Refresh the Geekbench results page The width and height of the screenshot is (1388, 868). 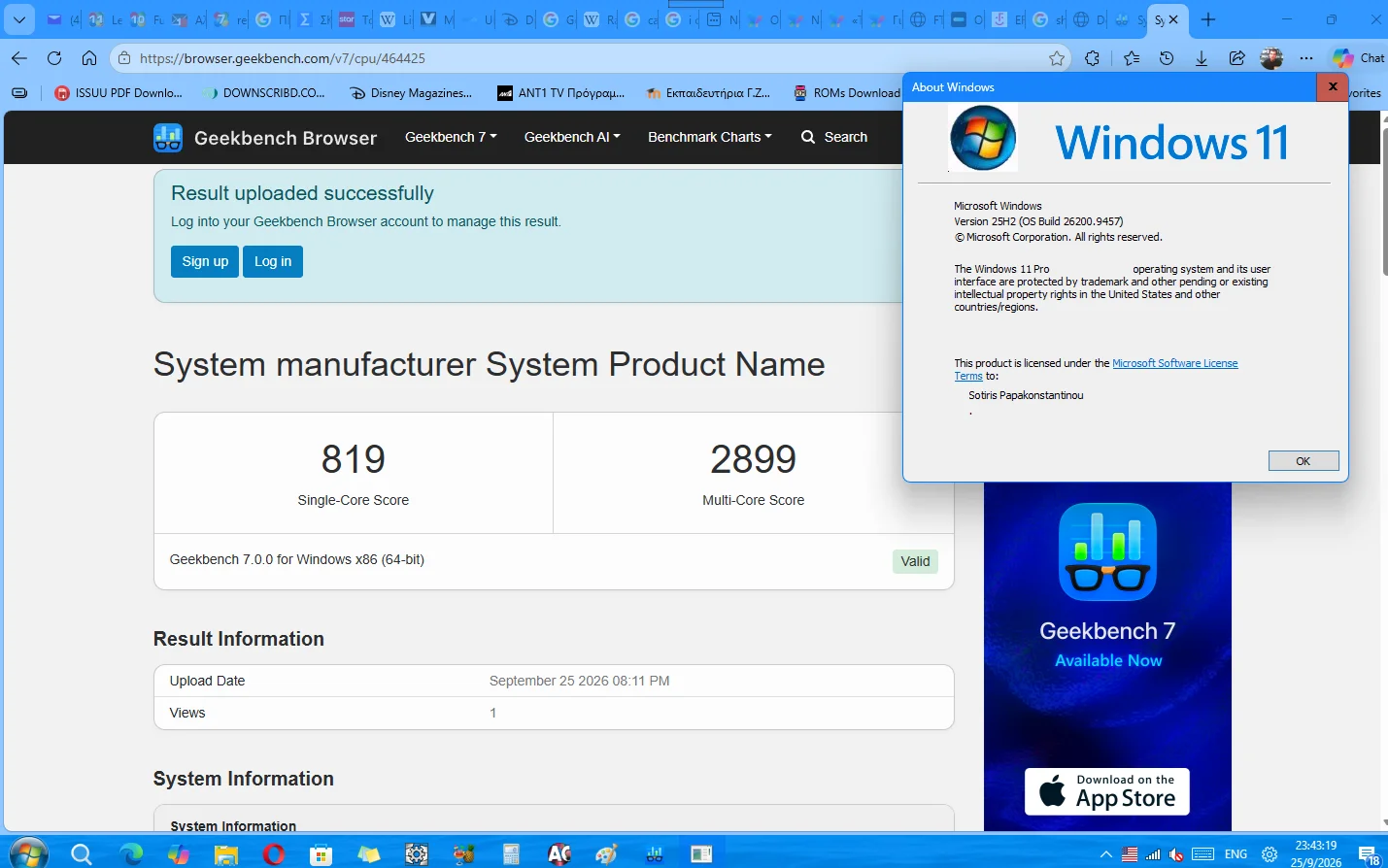(x=54, y=58)
